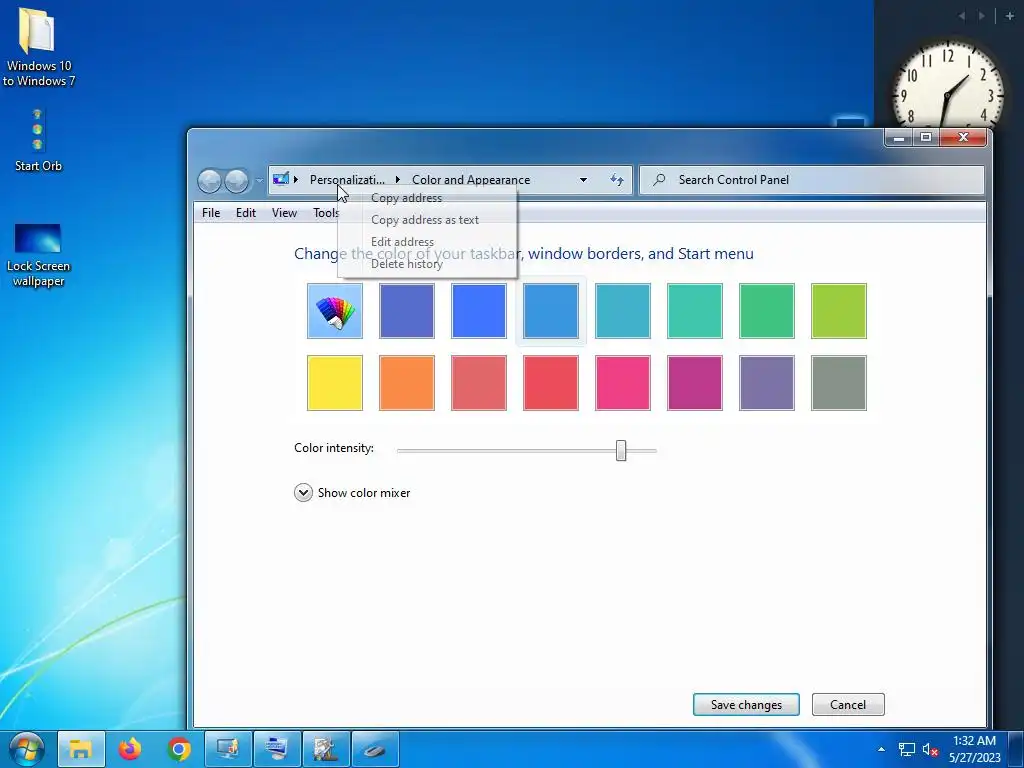The height and width of the screenshot is (768, 1024).
Task: Open the Start Orb desktop icon
Action: point(38,140)
